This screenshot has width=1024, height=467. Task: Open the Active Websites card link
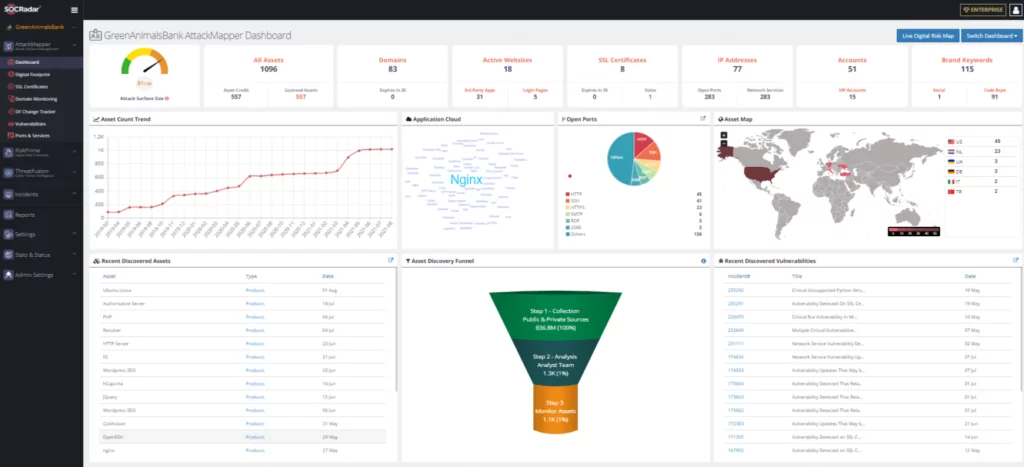click(x=507, y=60)
